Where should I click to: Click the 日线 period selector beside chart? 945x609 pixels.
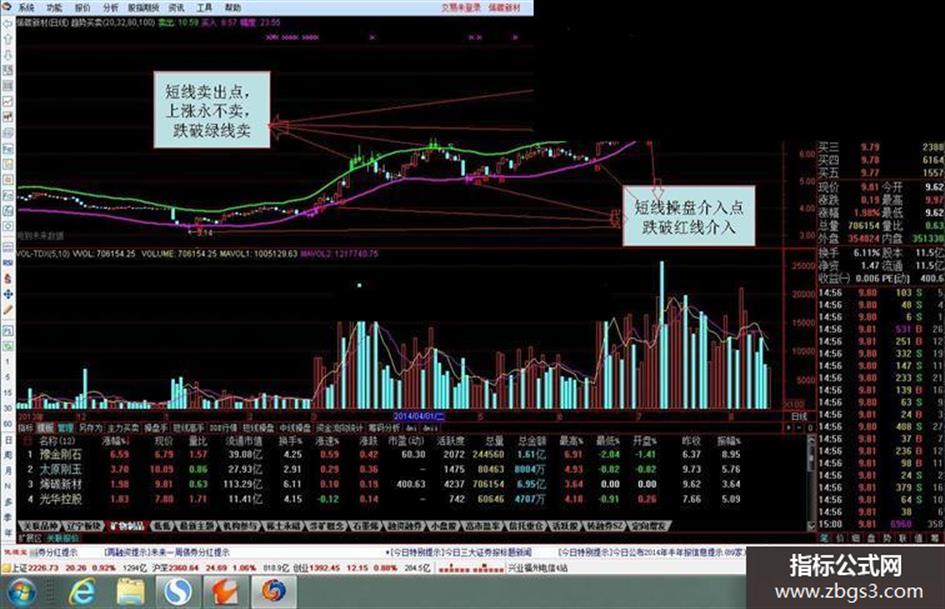(799, 416)
